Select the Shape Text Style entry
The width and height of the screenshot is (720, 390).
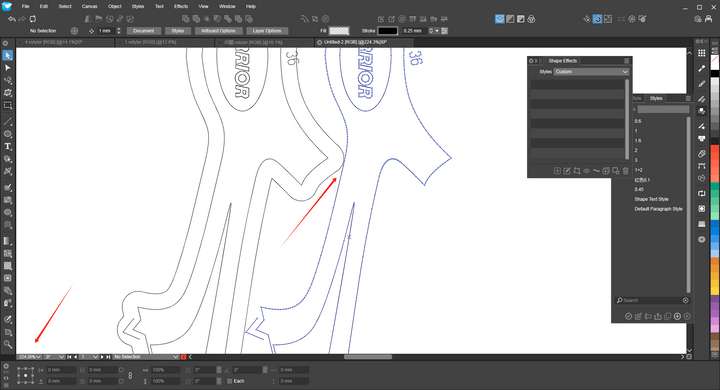click(651, 199)
